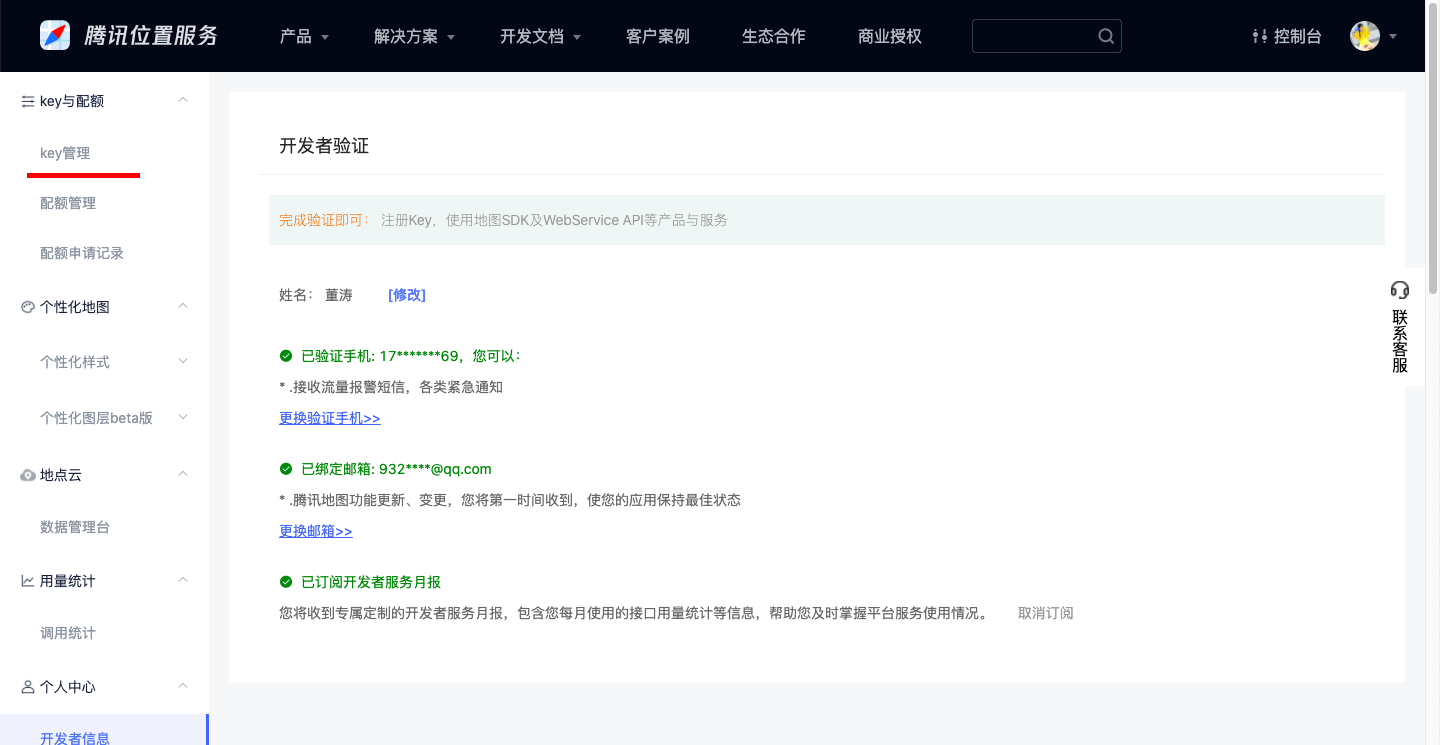Go to 配额管理 in the sidebar
The width and height of the screenshot is (1440, 745).
(x=68, y=203)
